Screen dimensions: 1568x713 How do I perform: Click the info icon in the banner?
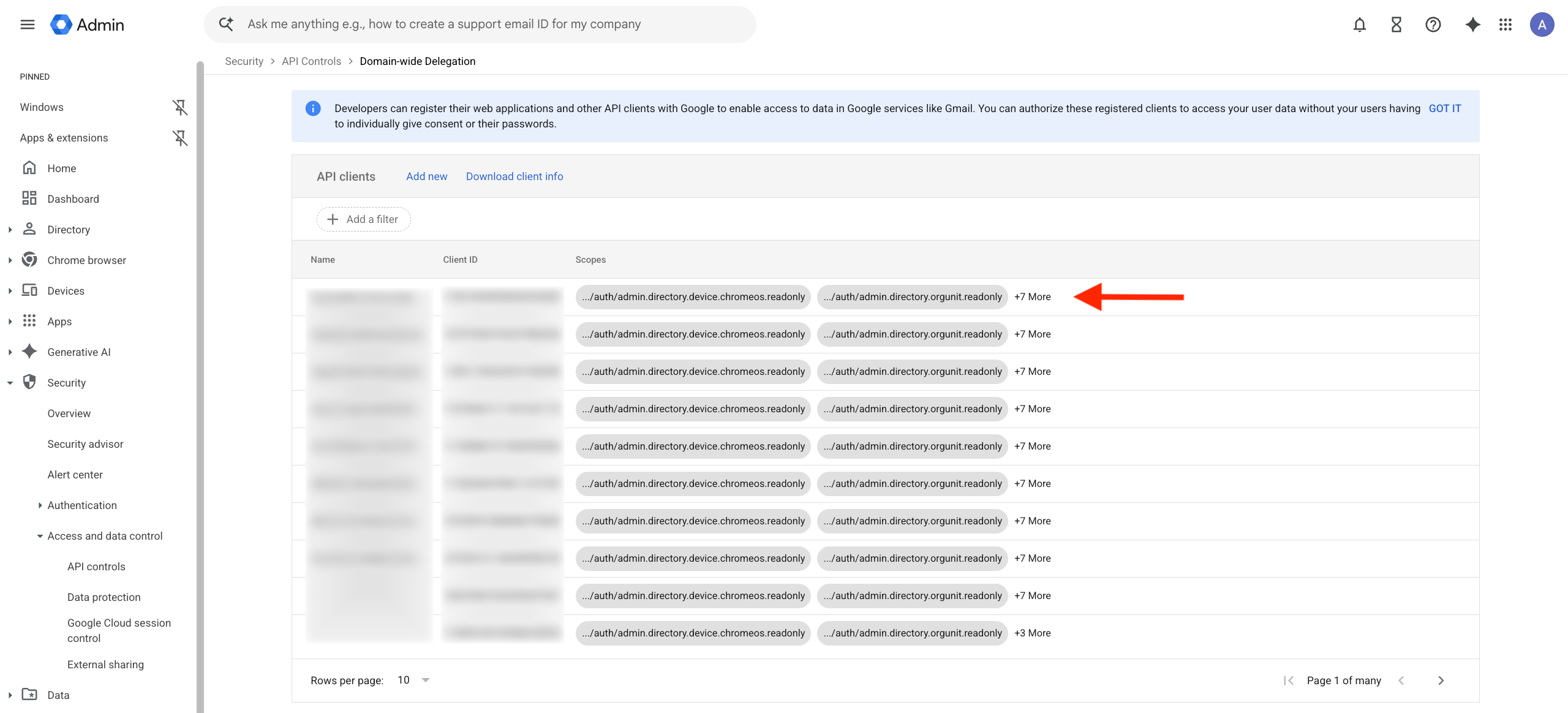click(313, 108)
